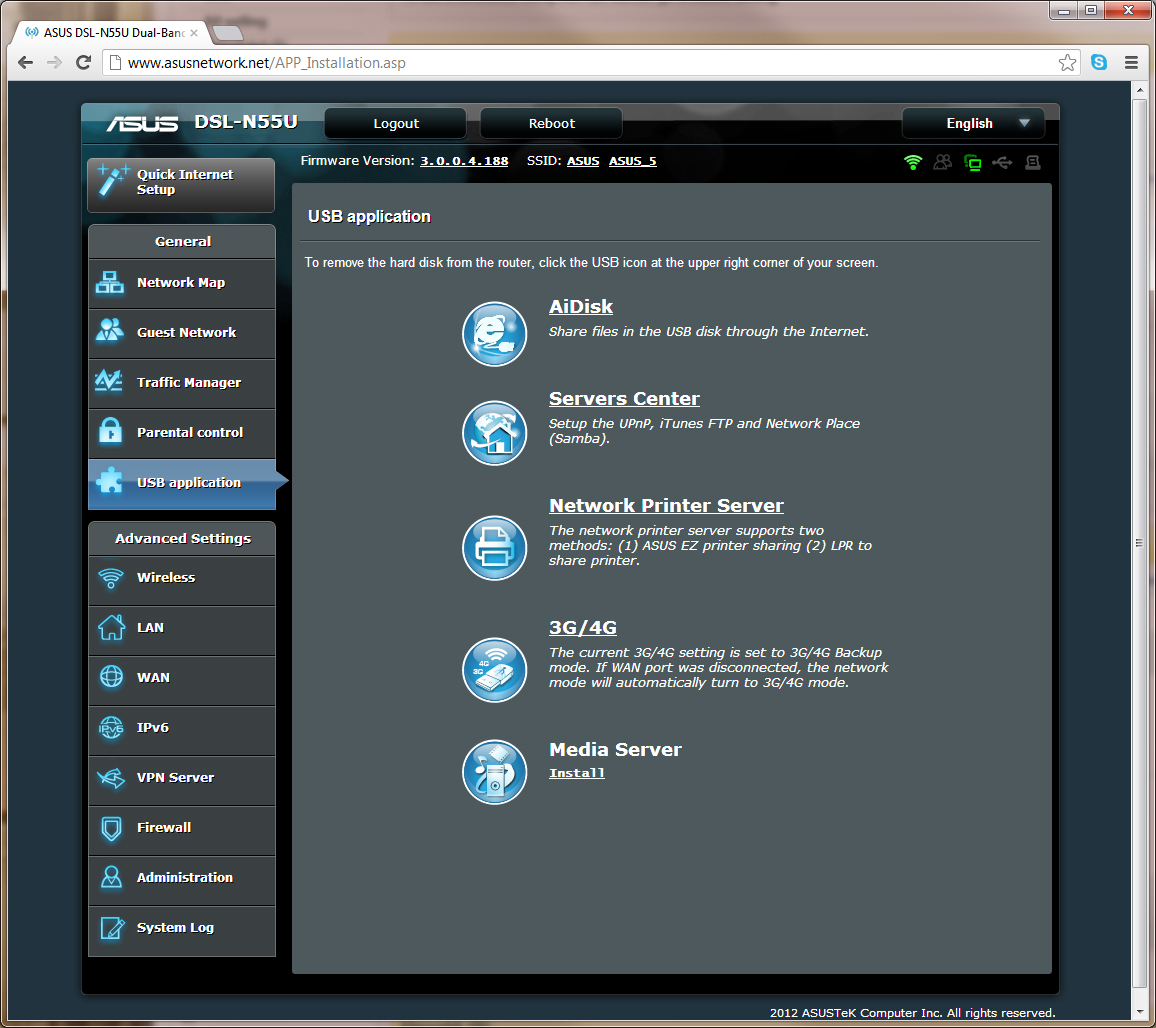Image resolution: width=1156 pixels, height=1028 pixels.
Task: Click the page vertical scrollbar
Action: click(x=1140, y=542)
